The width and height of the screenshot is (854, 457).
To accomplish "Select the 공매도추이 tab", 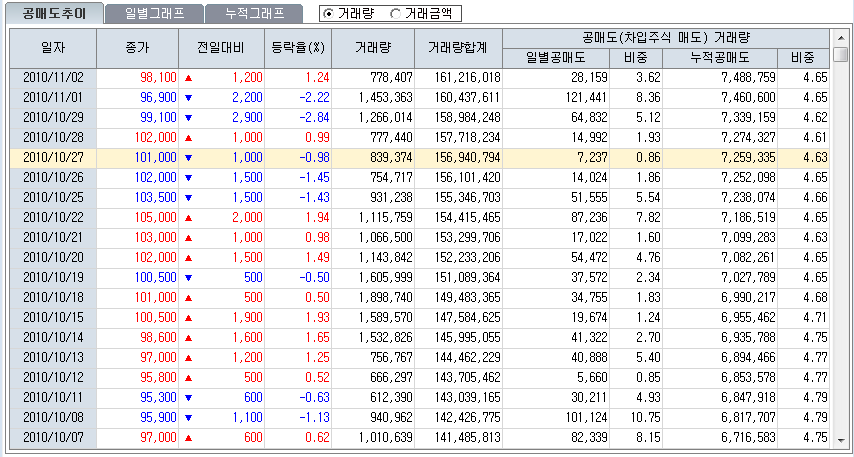I will click(56, 14).
